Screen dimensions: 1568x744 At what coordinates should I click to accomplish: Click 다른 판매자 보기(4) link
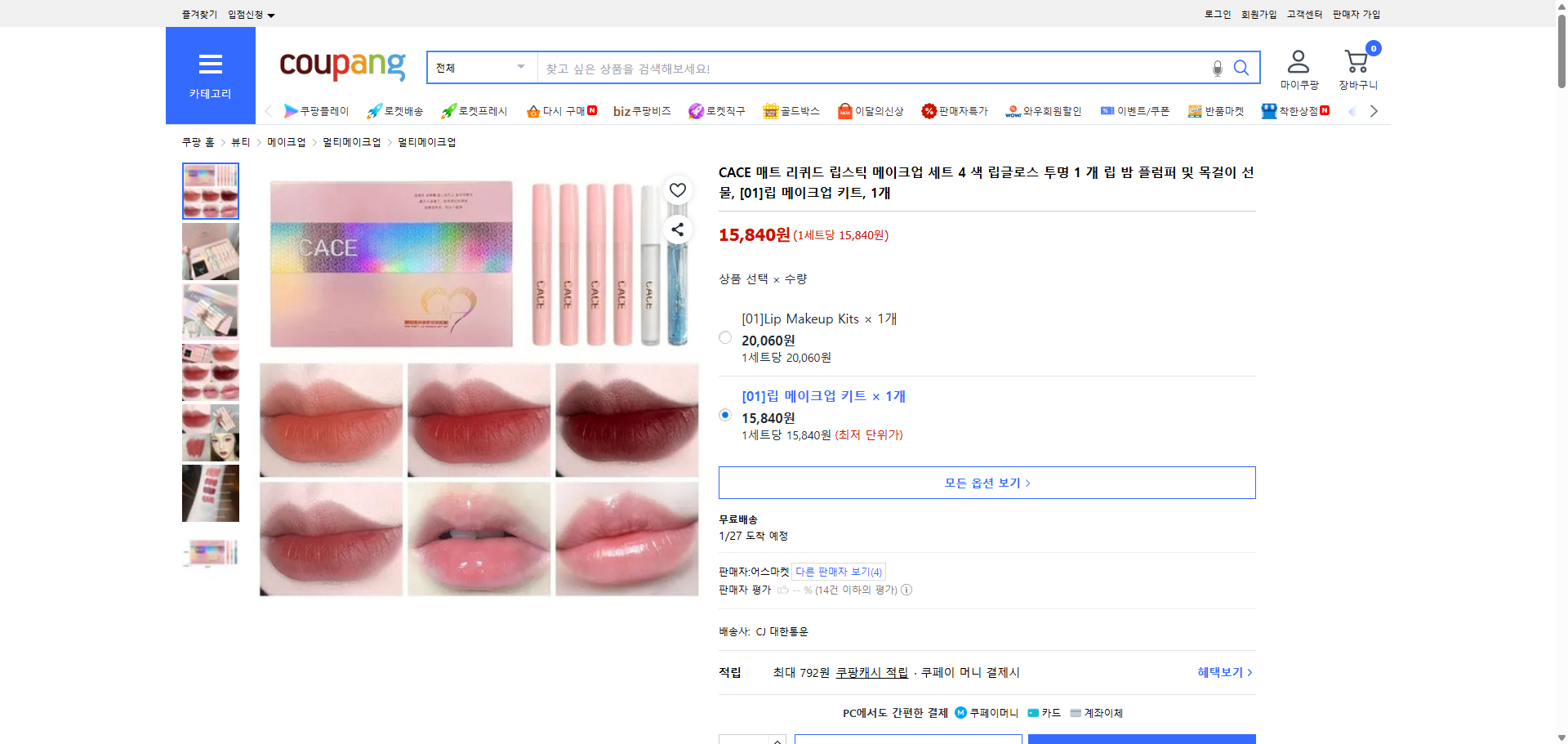[x=837, y=571]
